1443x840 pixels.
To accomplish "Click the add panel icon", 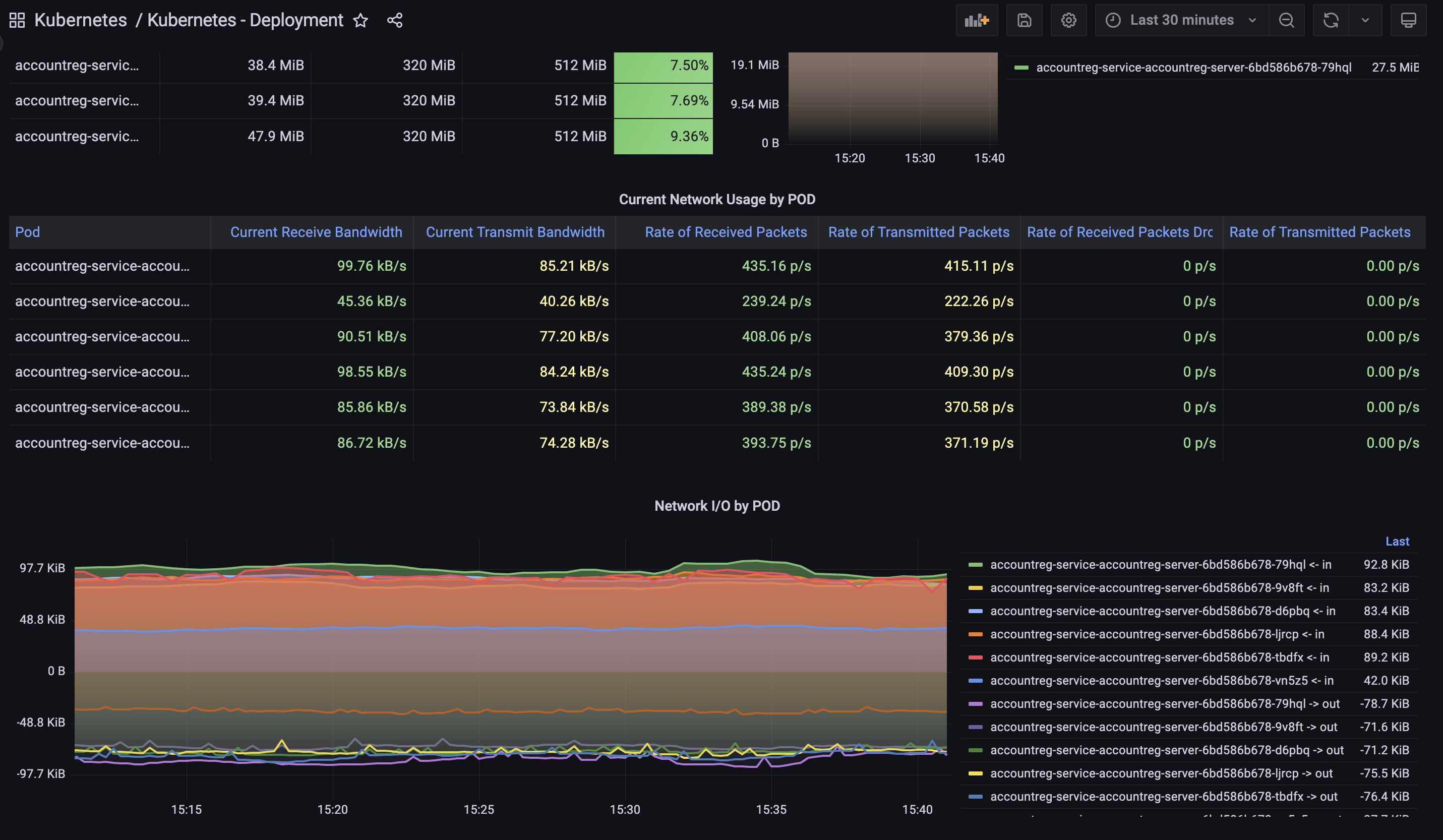I will pyautogui.click(x=976, y=21).
